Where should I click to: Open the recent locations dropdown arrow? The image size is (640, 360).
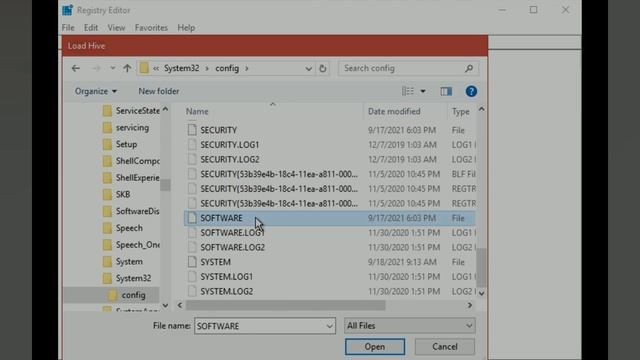112,68
